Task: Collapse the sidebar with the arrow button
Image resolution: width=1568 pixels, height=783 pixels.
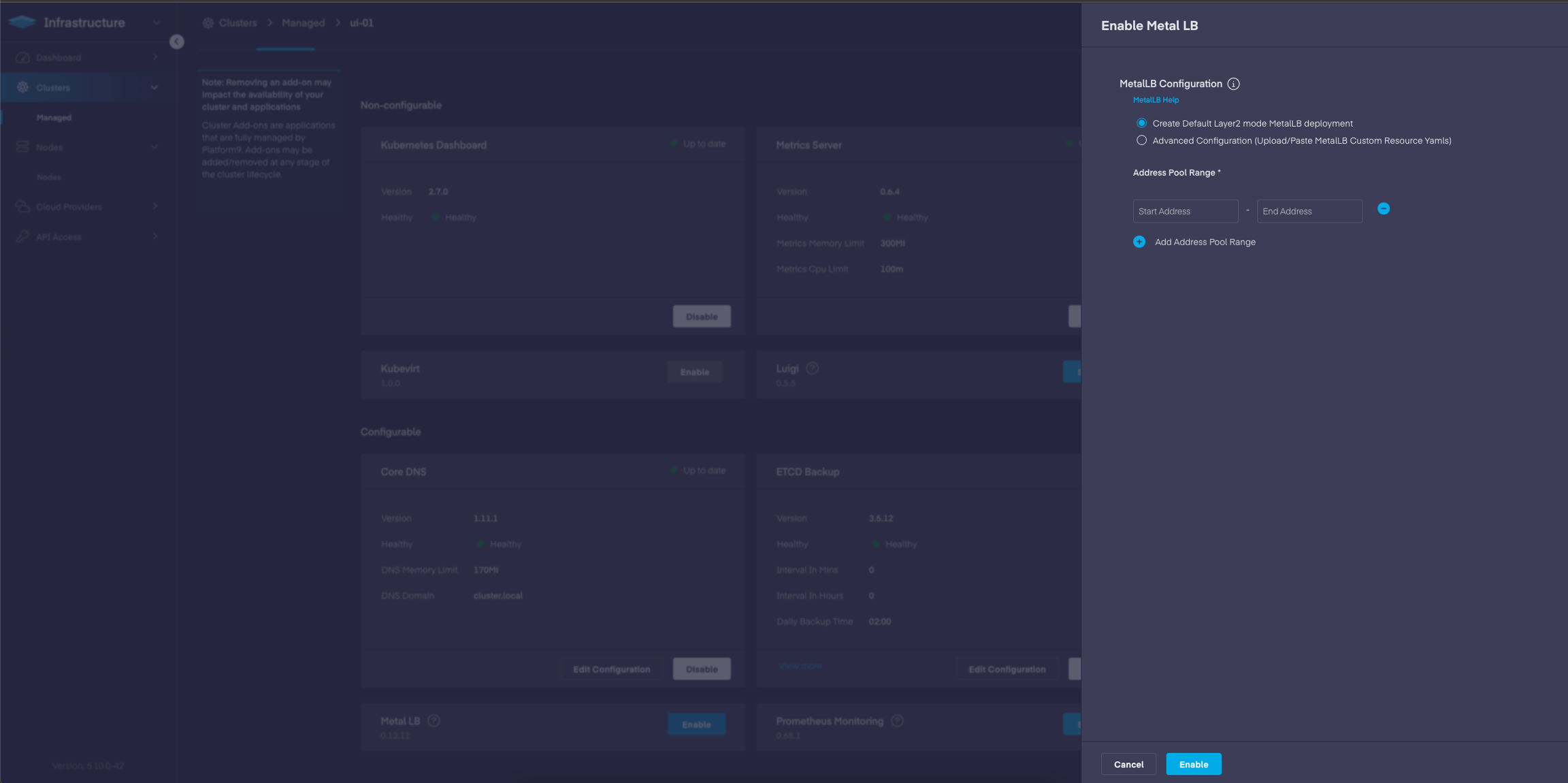Action: (177, 42)
